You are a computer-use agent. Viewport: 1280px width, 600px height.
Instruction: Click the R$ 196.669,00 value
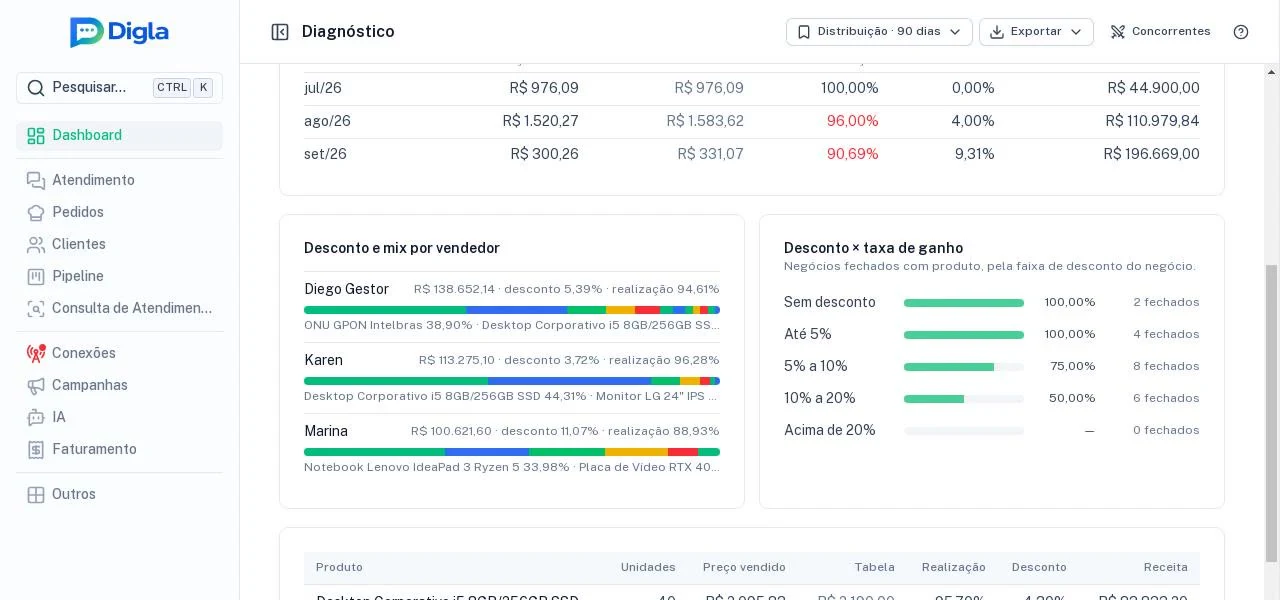click(1151, 155)
